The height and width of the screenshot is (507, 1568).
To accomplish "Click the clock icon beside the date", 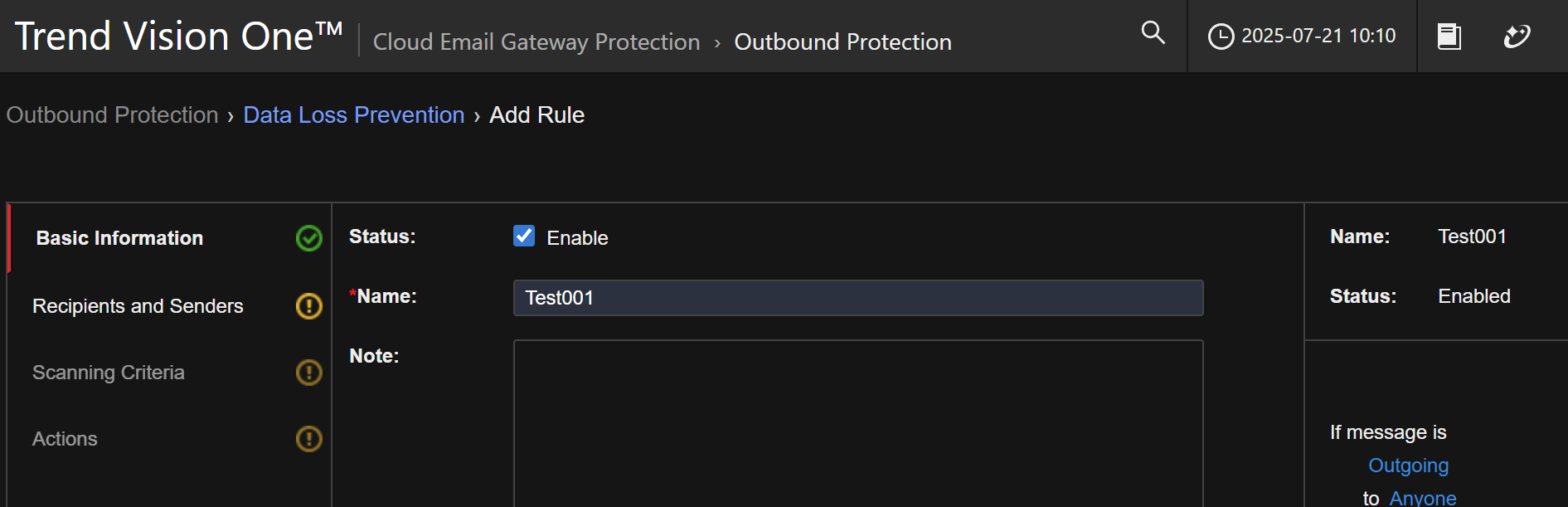I will tap(1221, 37).
